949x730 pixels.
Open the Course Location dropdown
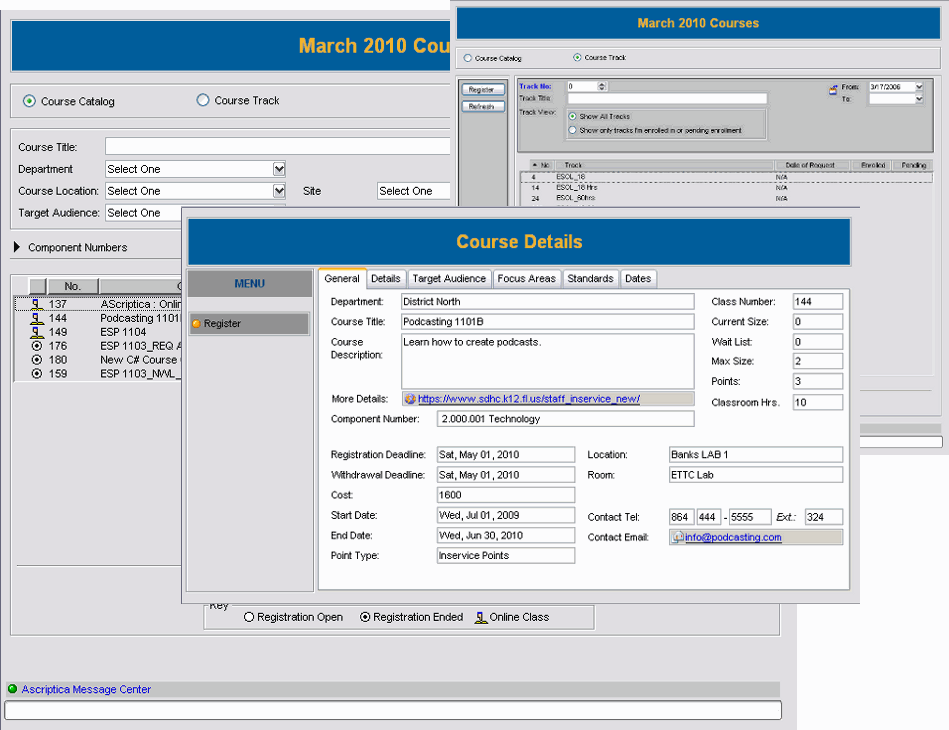tap(279, 191)
